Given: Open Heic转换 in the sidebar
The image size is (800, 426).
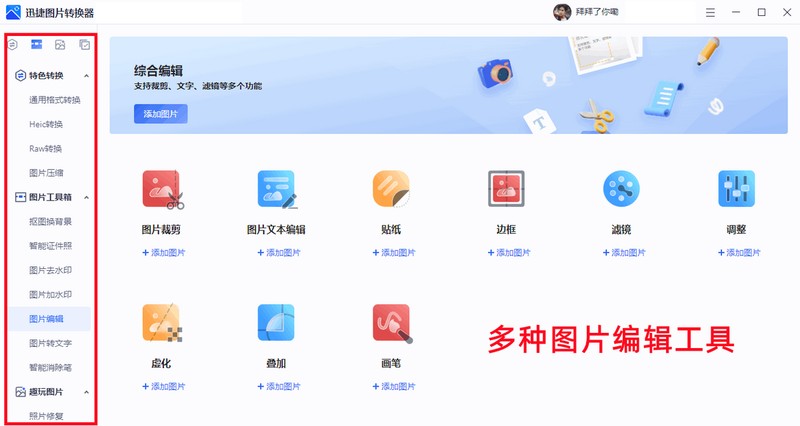Looking at the screenshot, I should coord(46,124).
